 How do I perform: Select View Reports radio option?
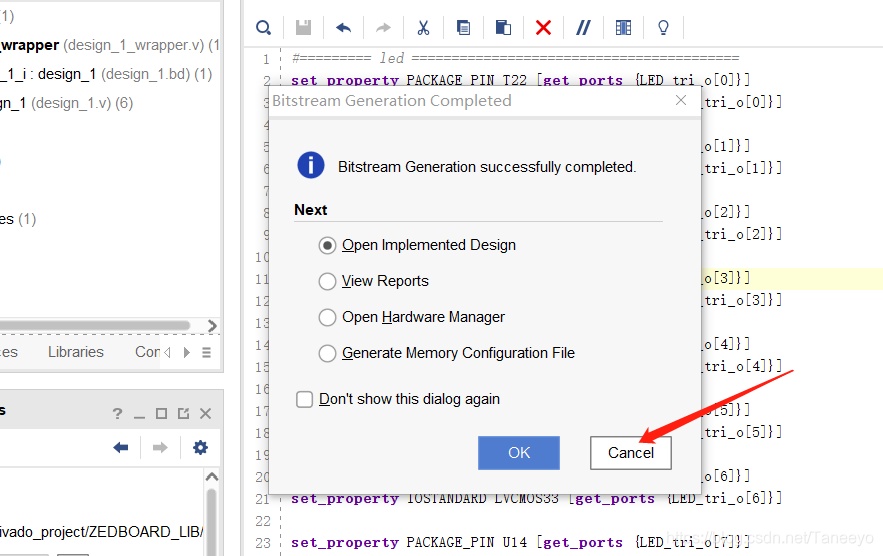[x=327, y=281]
